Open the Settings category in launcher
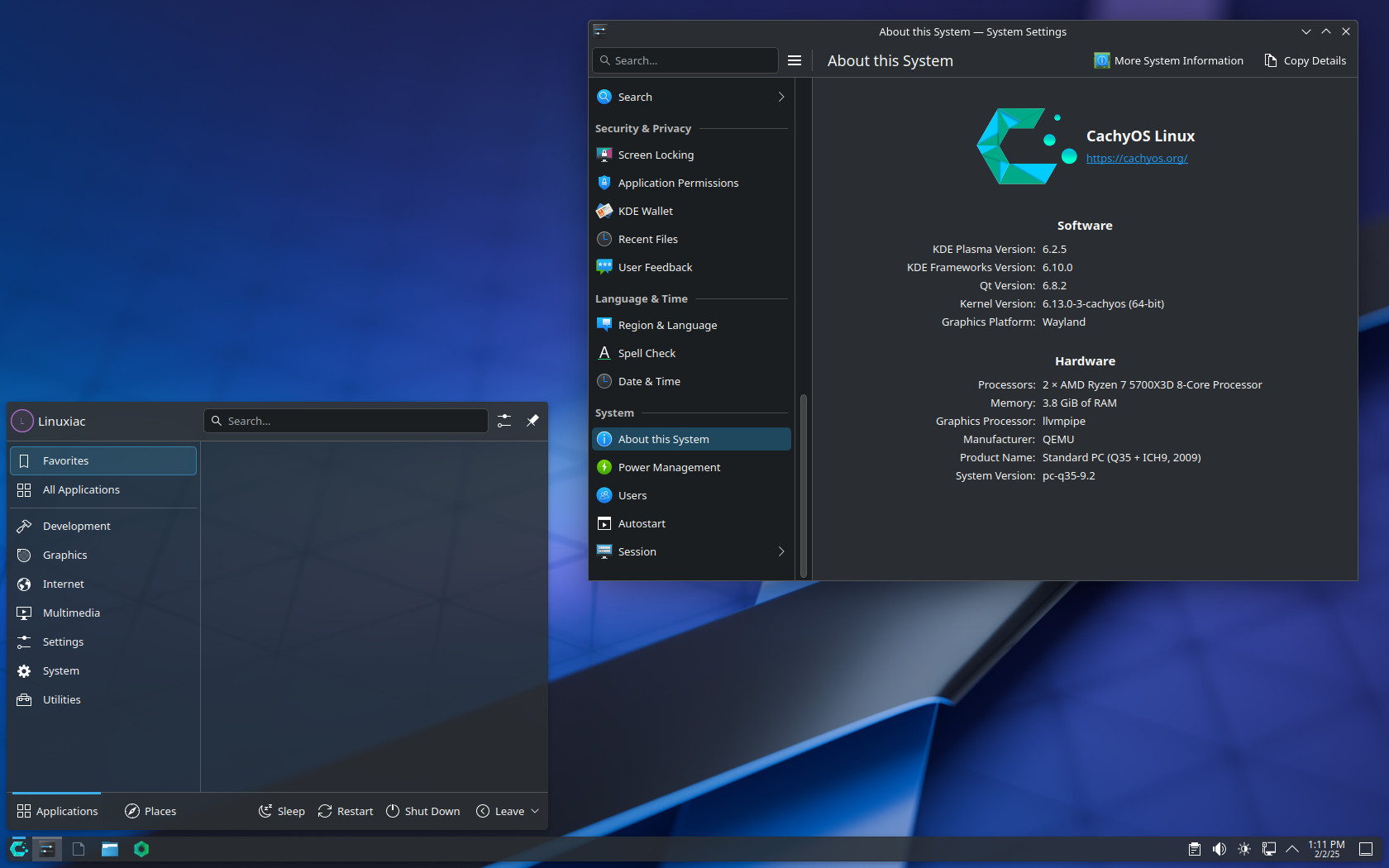The height and width of the screenshot is (868, 1389). point(103,641)
